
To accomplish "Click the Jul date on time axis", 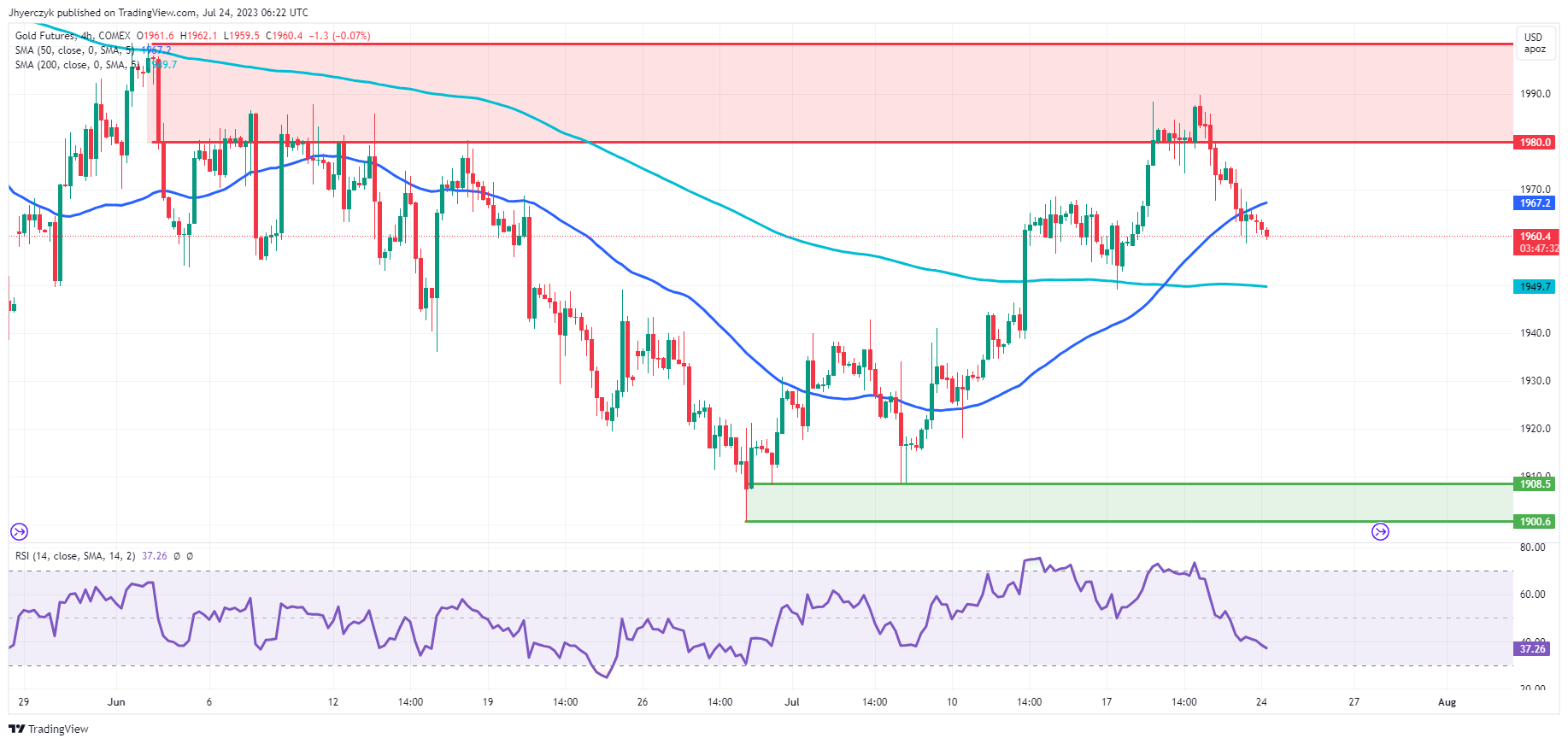I will pos(792,702).
